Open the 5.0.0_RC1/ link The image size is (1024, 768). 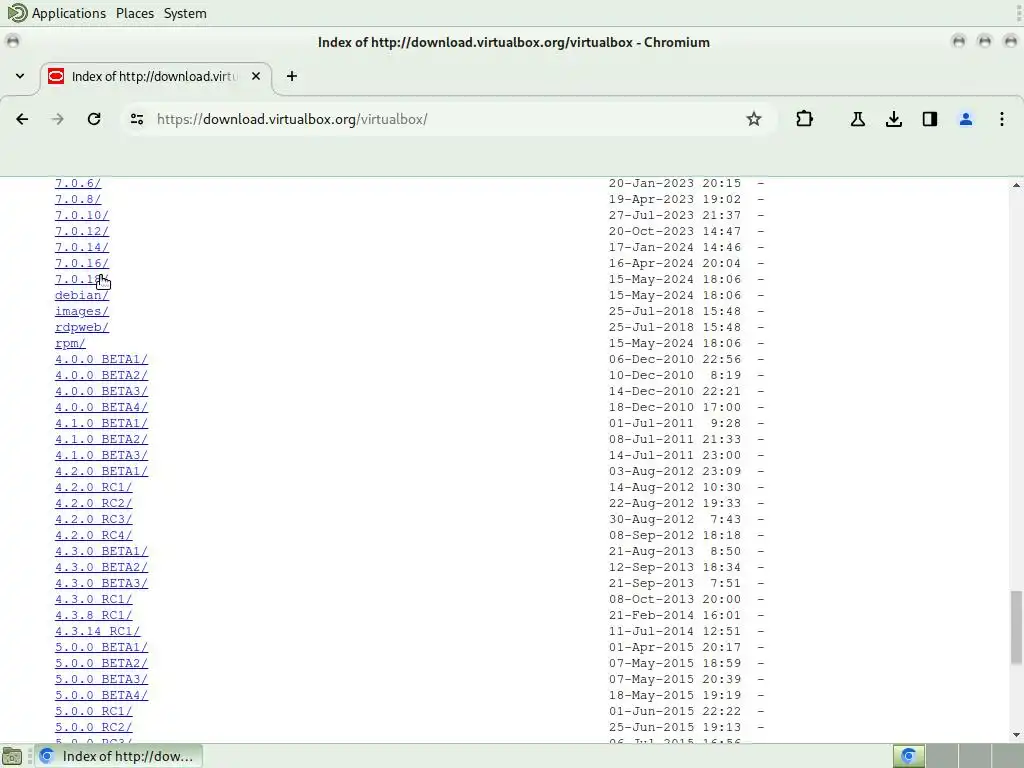(x=93, y=711)
